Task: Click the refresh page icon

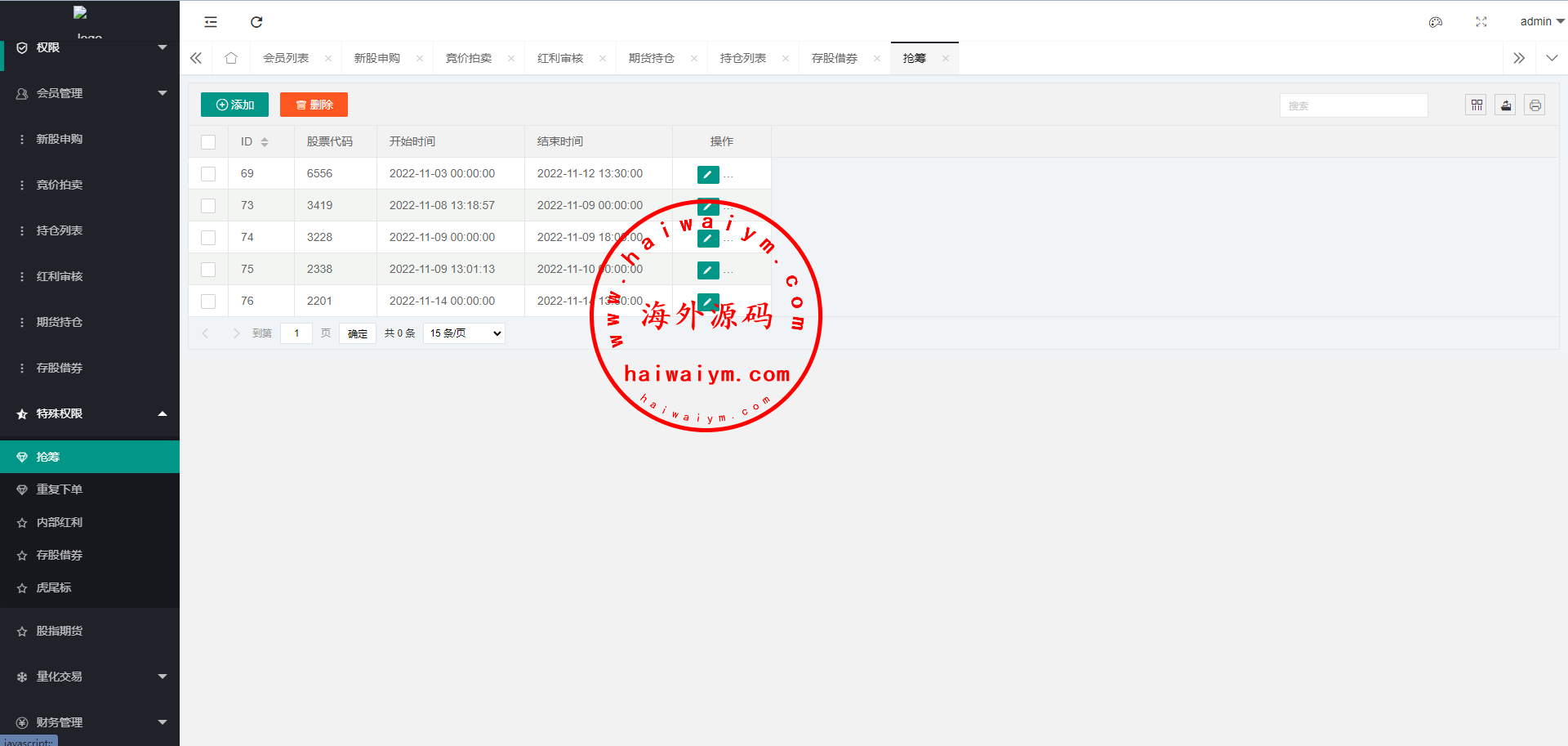Action: coord(256,22)
